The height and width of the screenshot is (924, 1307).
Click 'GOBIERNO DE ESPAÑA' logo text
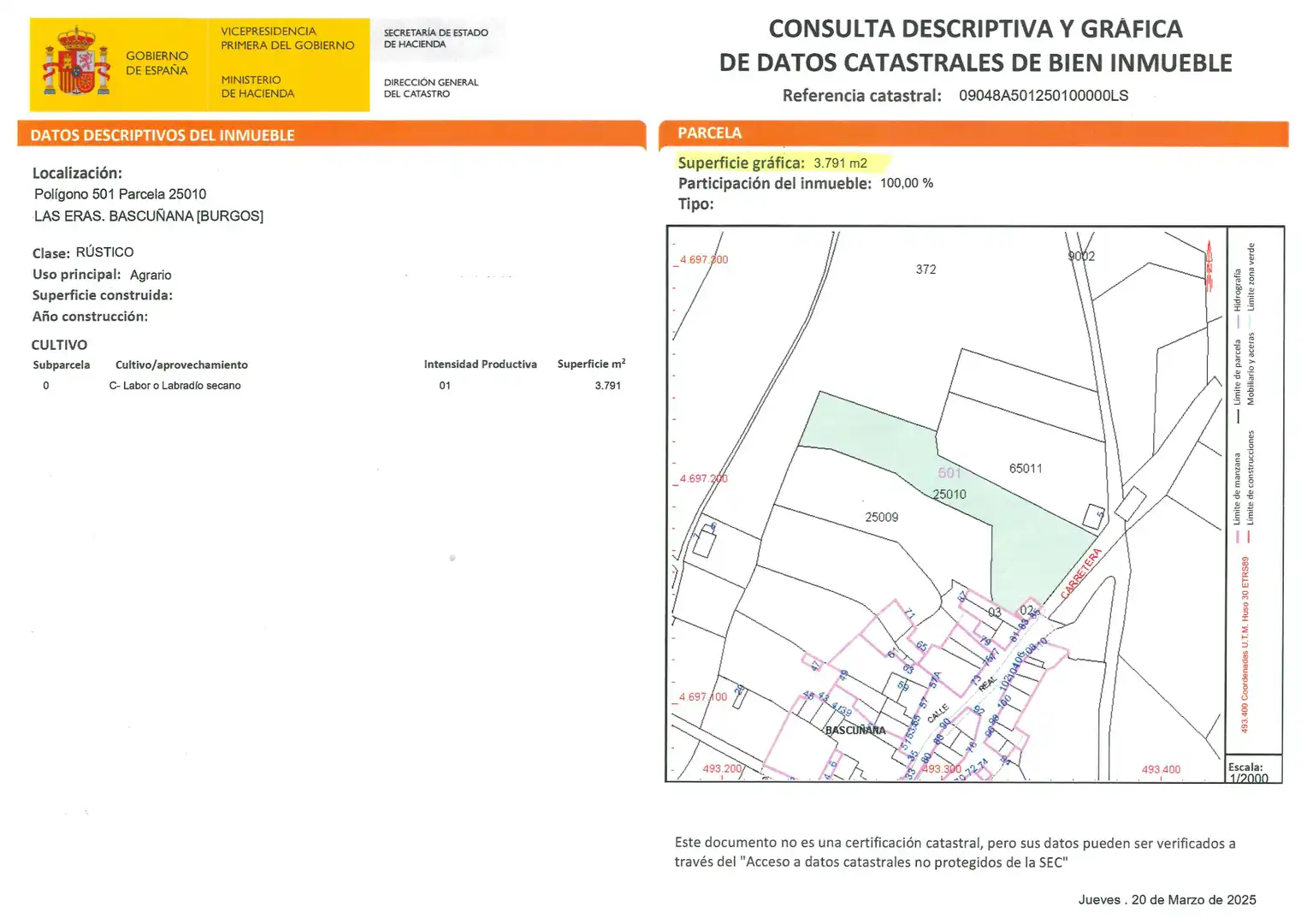coord(157,63)
